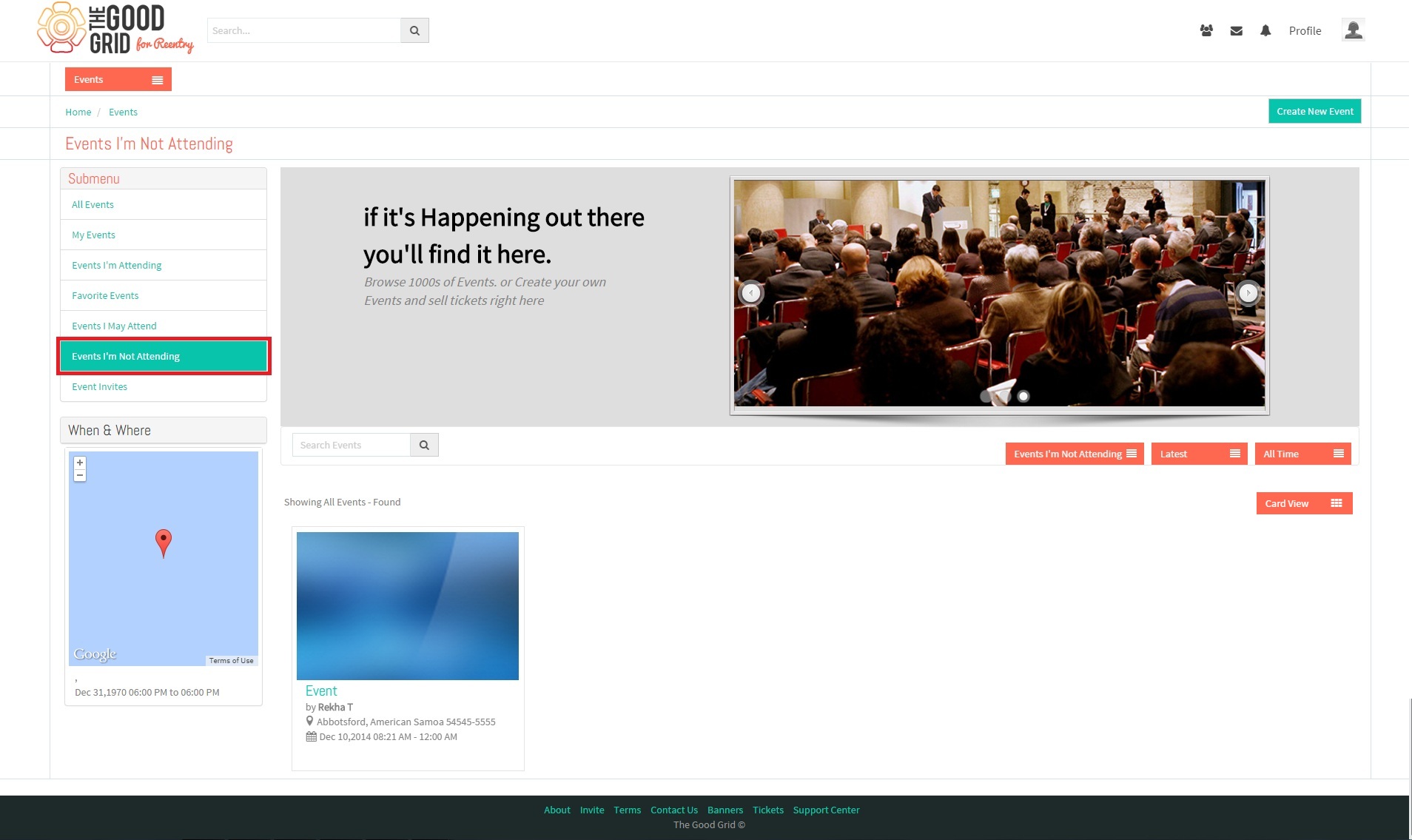
Task: Select the third carousel indicator dot
Action: click(x=1023, y=396)
